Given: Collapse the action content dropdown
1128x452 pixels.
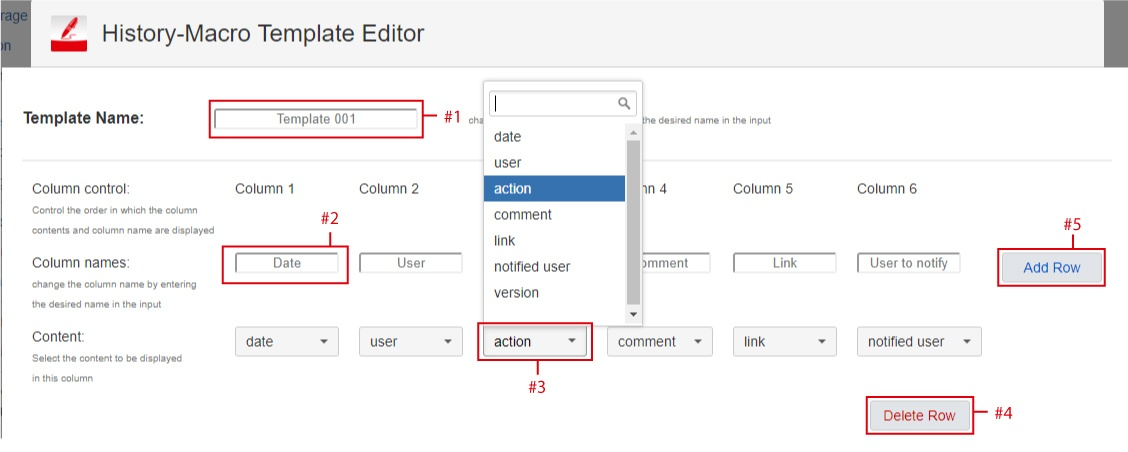Looking at the screenshot, I should click(x=534, y=342).
